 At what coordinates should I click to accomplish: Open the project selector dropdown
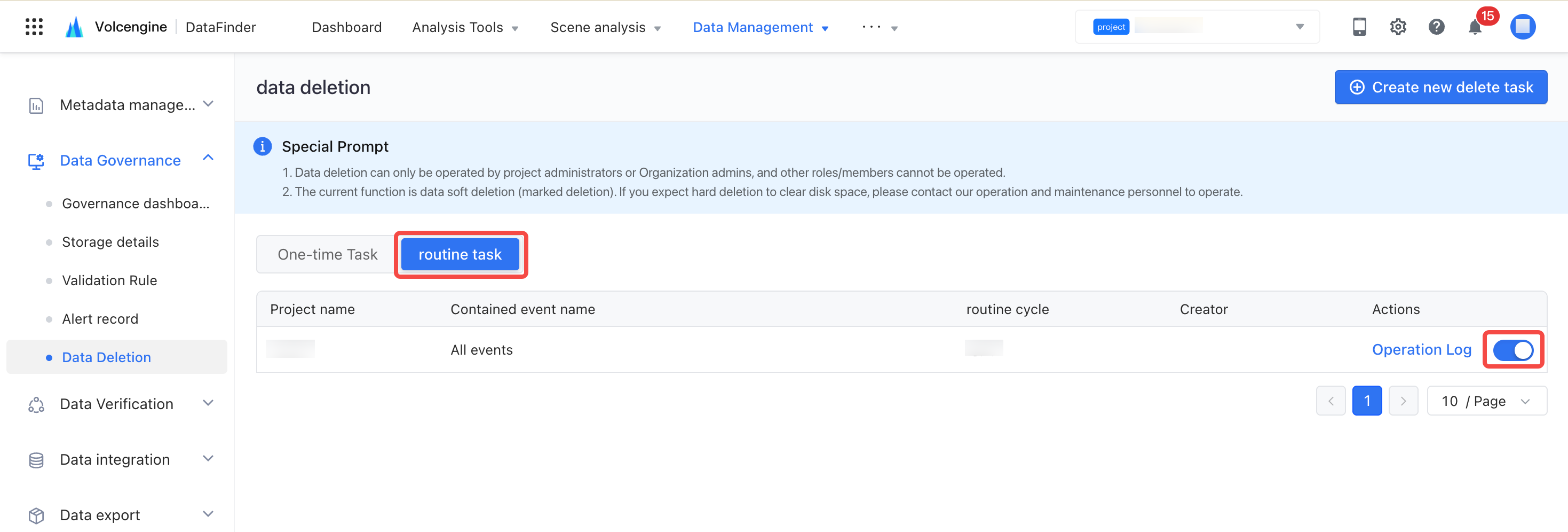tap(1197, 27)
